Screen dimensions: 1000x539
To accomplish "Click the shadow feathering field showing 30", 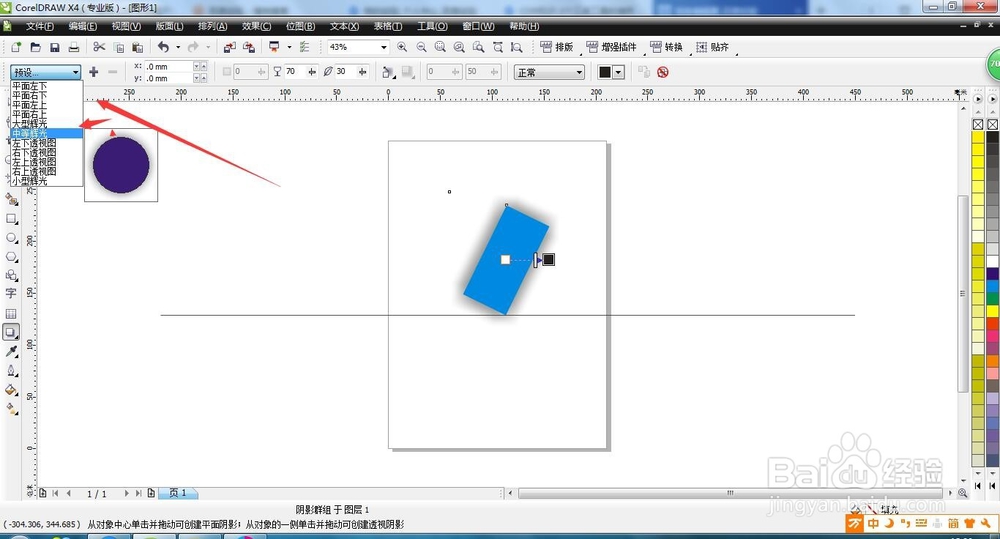I will [346, 72].
